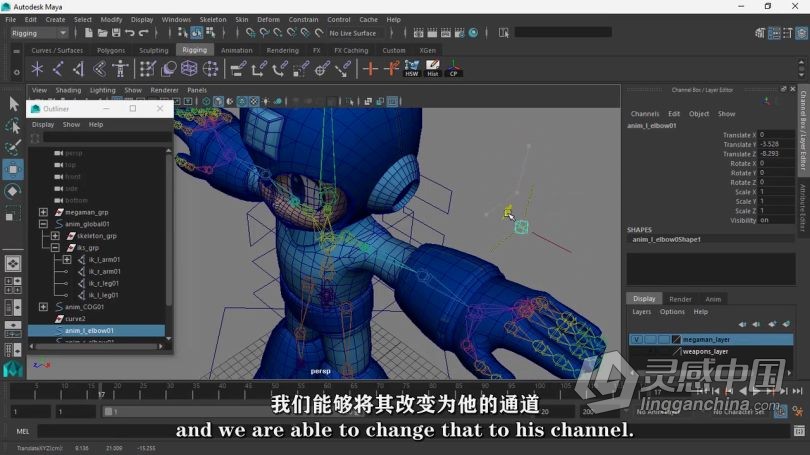
Task: Open the Channels menu in Channel Box
Action: (645, 114)
